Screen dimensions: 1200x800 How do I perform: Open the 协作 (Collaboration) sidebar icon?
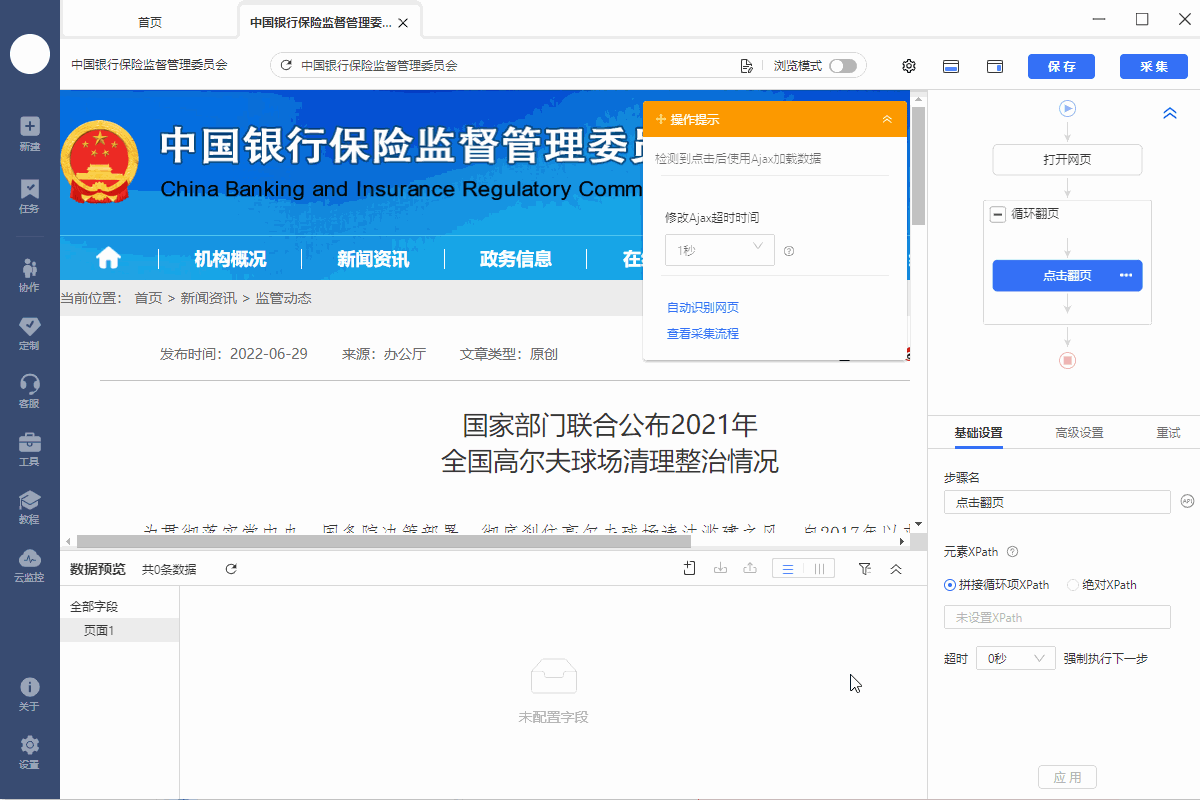30,274
